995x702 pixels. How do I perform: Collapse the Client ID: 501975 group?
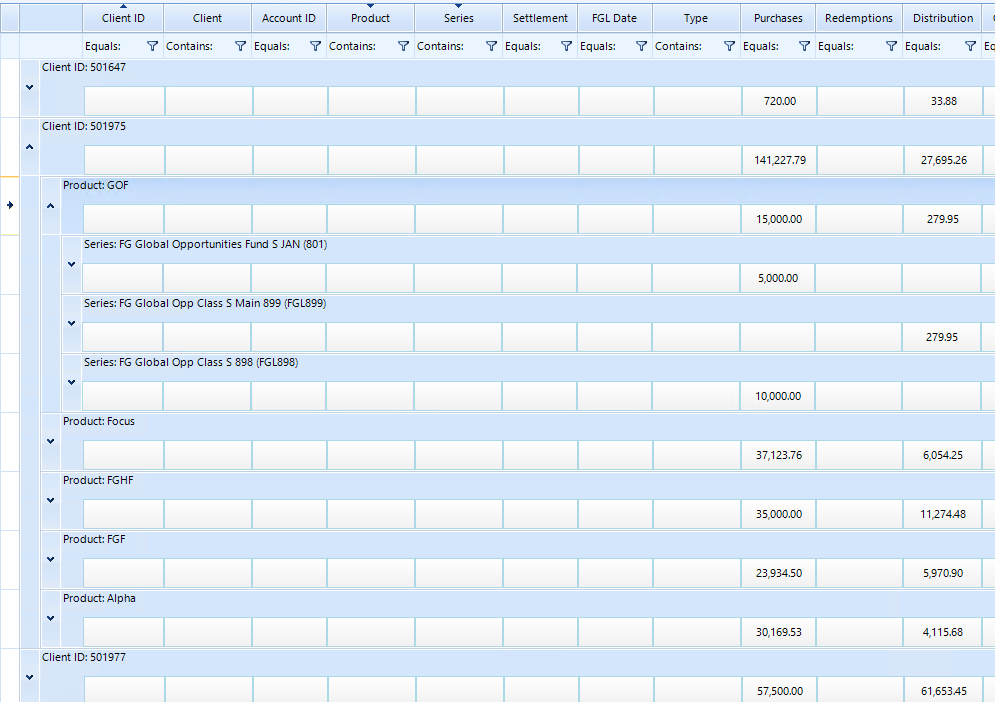click(x=29, y=147)
